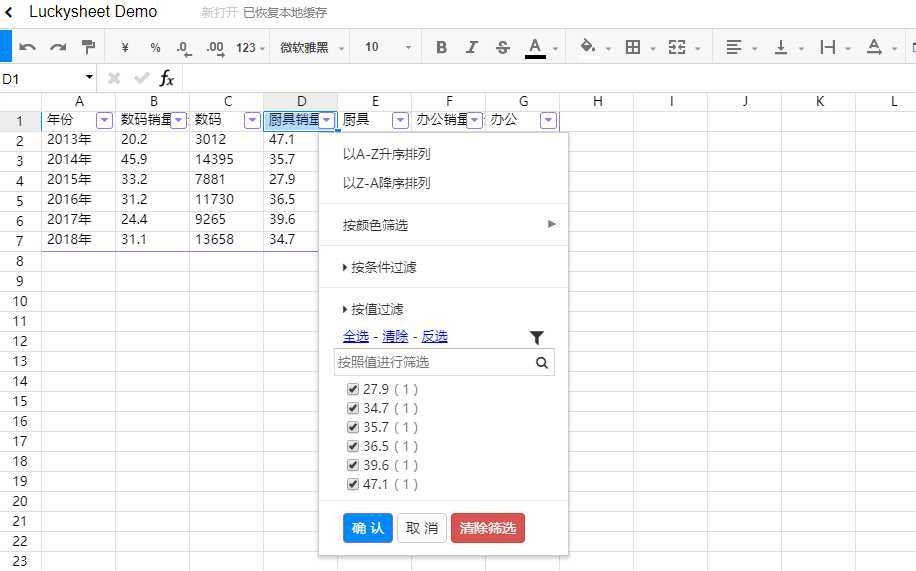
Task: Click the 清除 link
Action: [x=395, y=337]
